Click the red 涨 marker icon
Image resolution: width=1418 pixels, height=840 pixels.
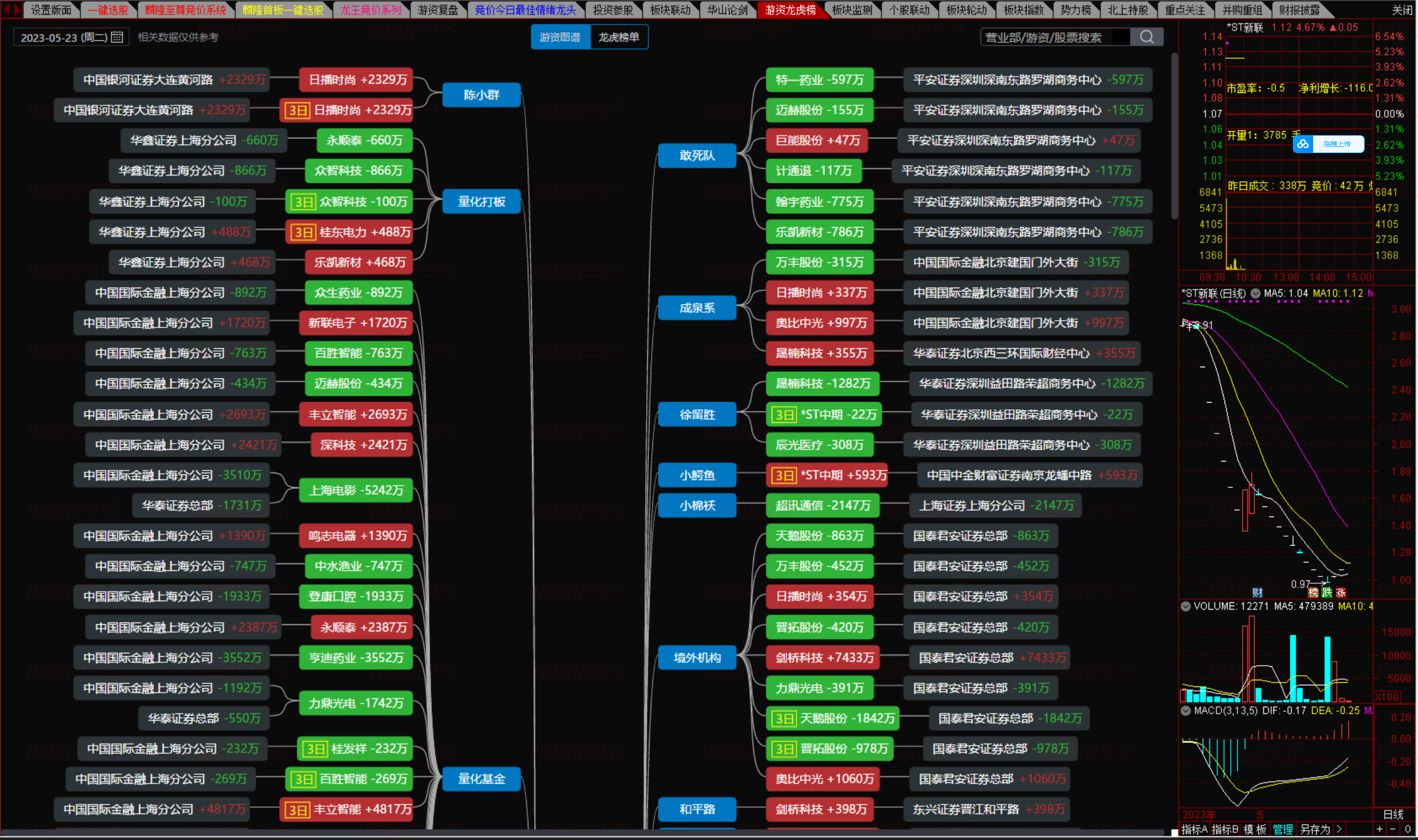1341,593
